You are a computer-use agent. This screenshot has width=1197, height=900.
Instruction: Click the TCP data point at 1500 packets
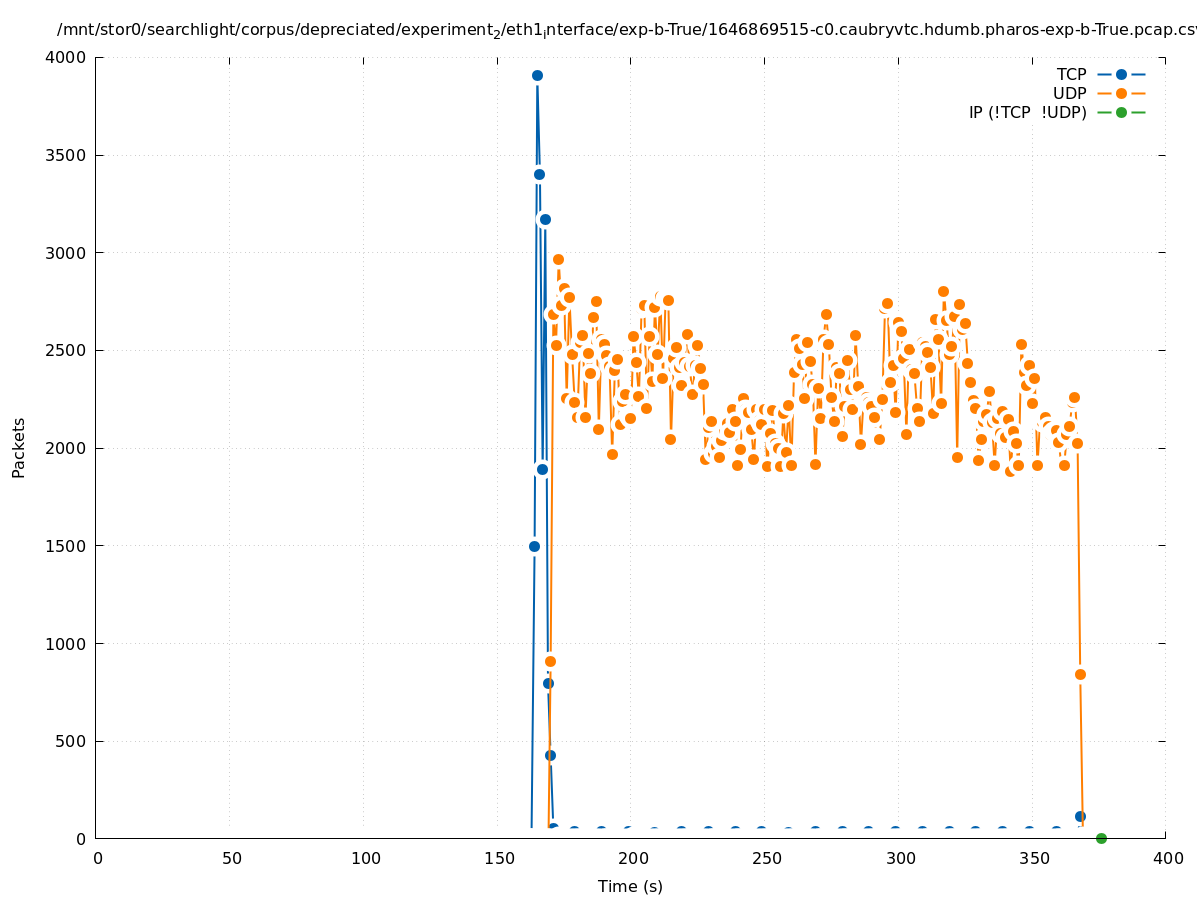coord(534,546)
